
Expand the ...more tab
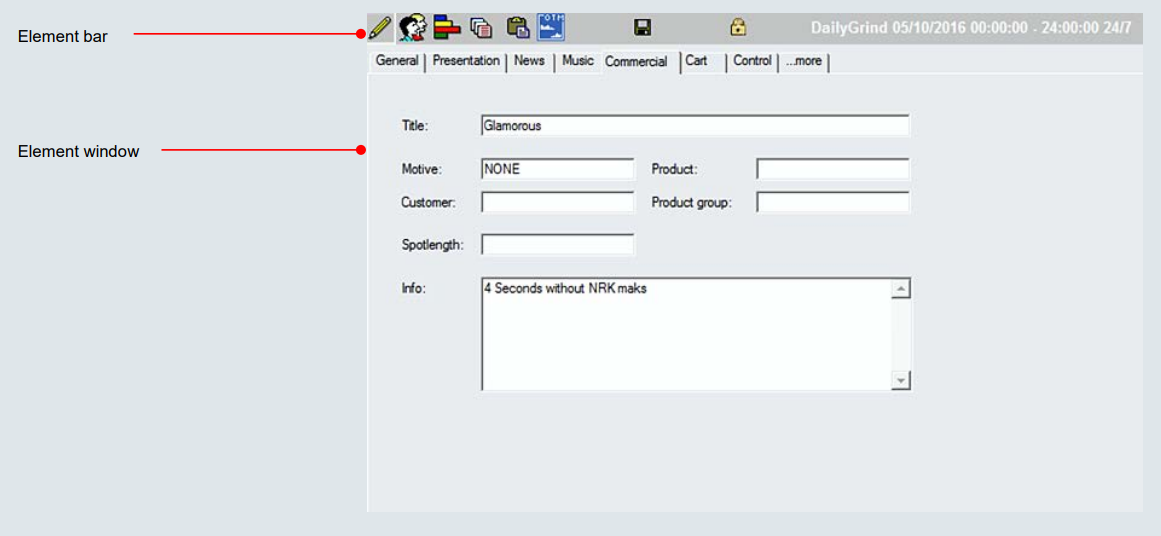[804, 61]
